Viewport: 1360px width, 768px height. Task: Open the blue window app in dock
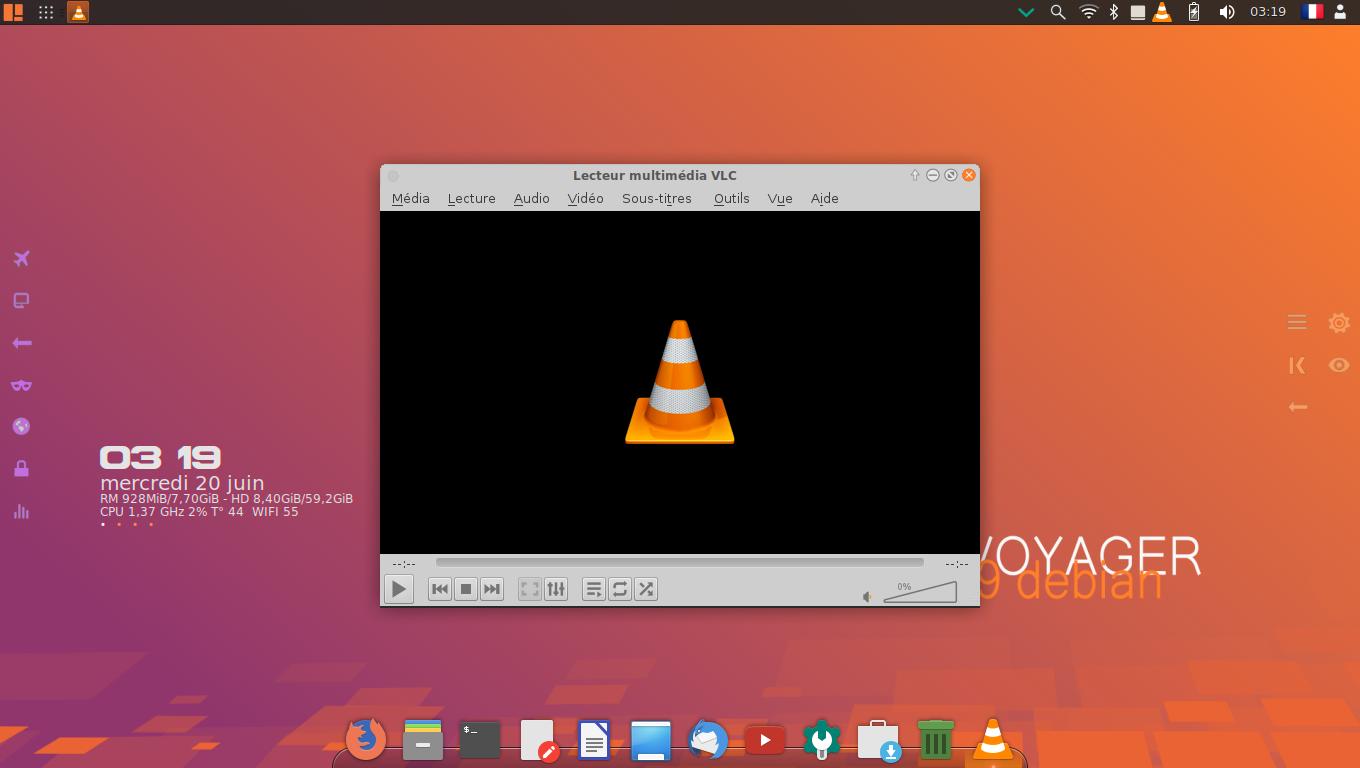tap(651, 741)
